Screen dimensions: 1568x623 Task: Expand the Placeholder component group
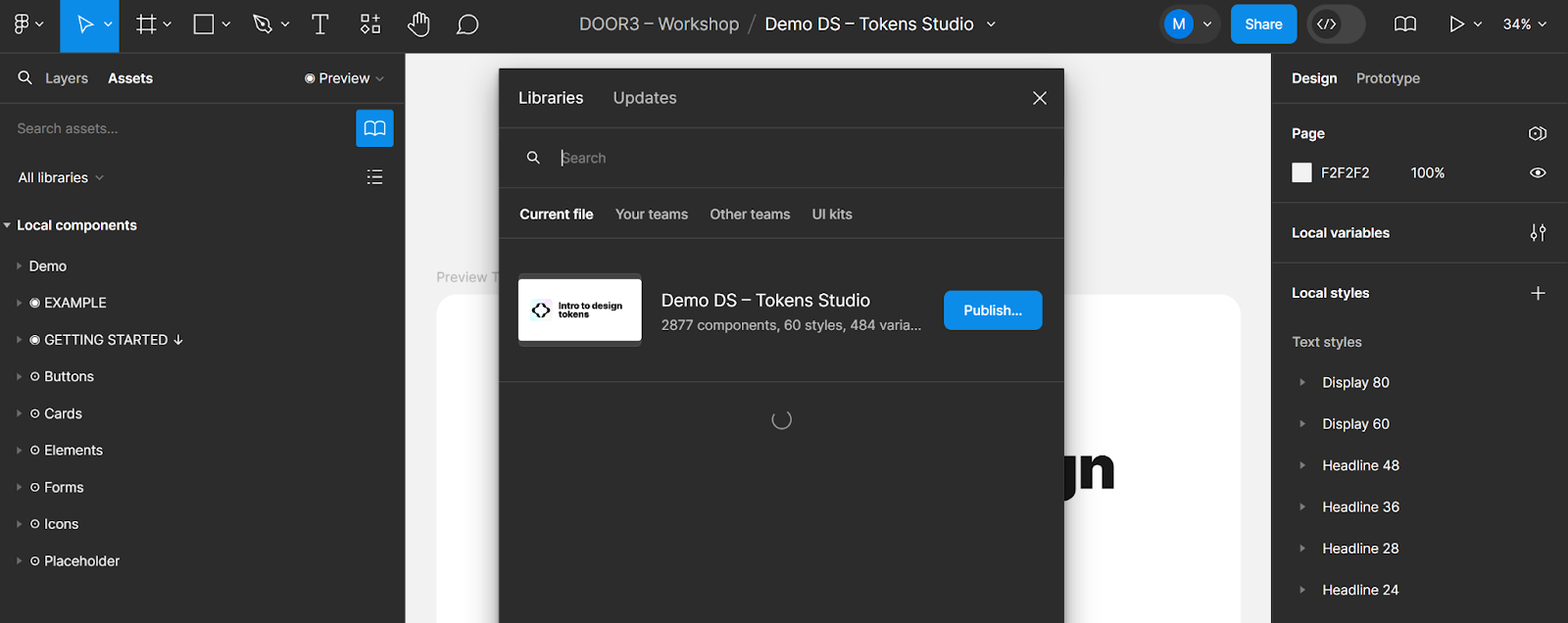click(20, 561)
